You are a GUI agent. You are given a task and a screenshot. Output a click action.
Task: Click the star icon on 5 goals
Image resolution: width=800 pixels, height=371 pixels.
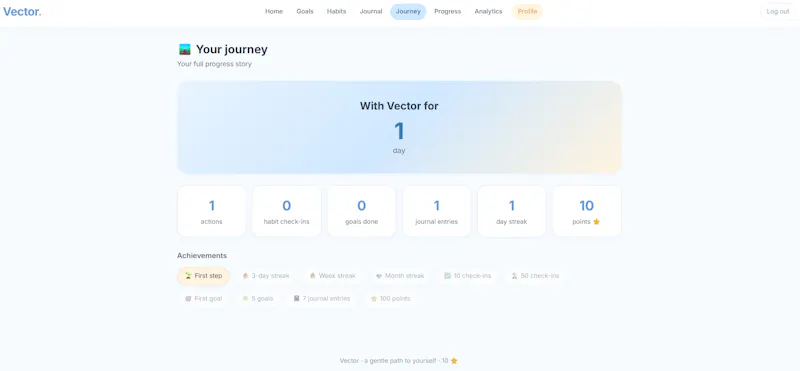pos(245,299)
